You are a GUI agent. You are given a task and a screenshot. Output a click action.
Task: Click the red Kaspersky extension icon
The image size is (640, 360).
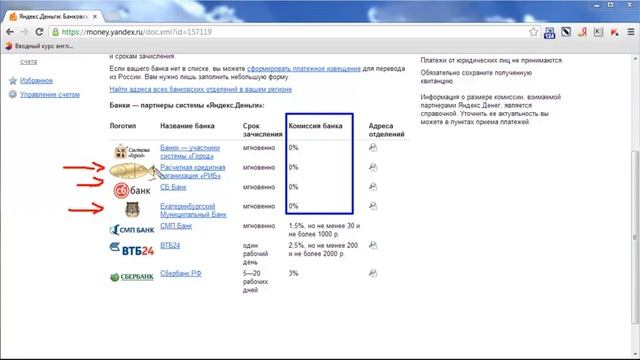pos(614,32)
